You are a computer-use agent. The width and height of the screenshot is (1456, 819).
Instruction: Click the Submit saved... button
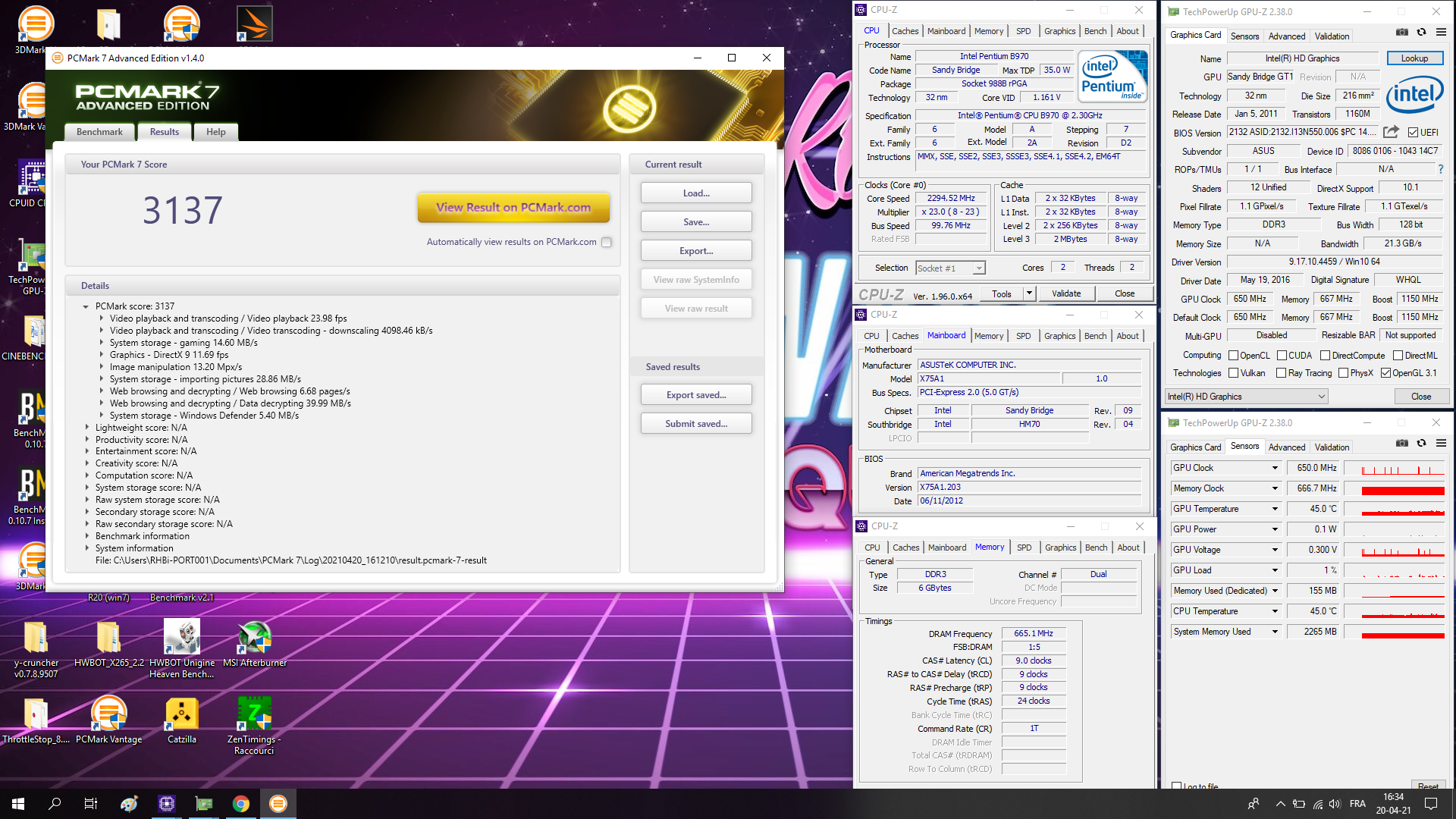696,424
